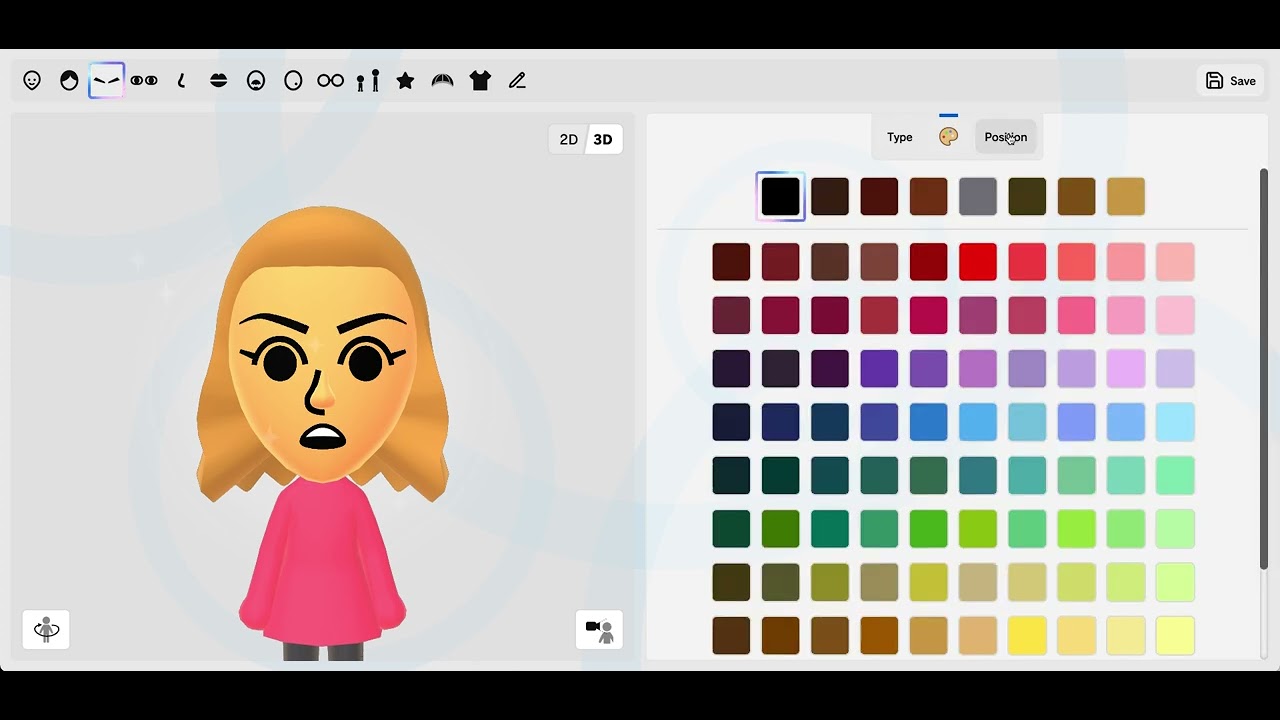Choose the golden tan preset swatch
1280x720 pixels.
[1126, 197]
